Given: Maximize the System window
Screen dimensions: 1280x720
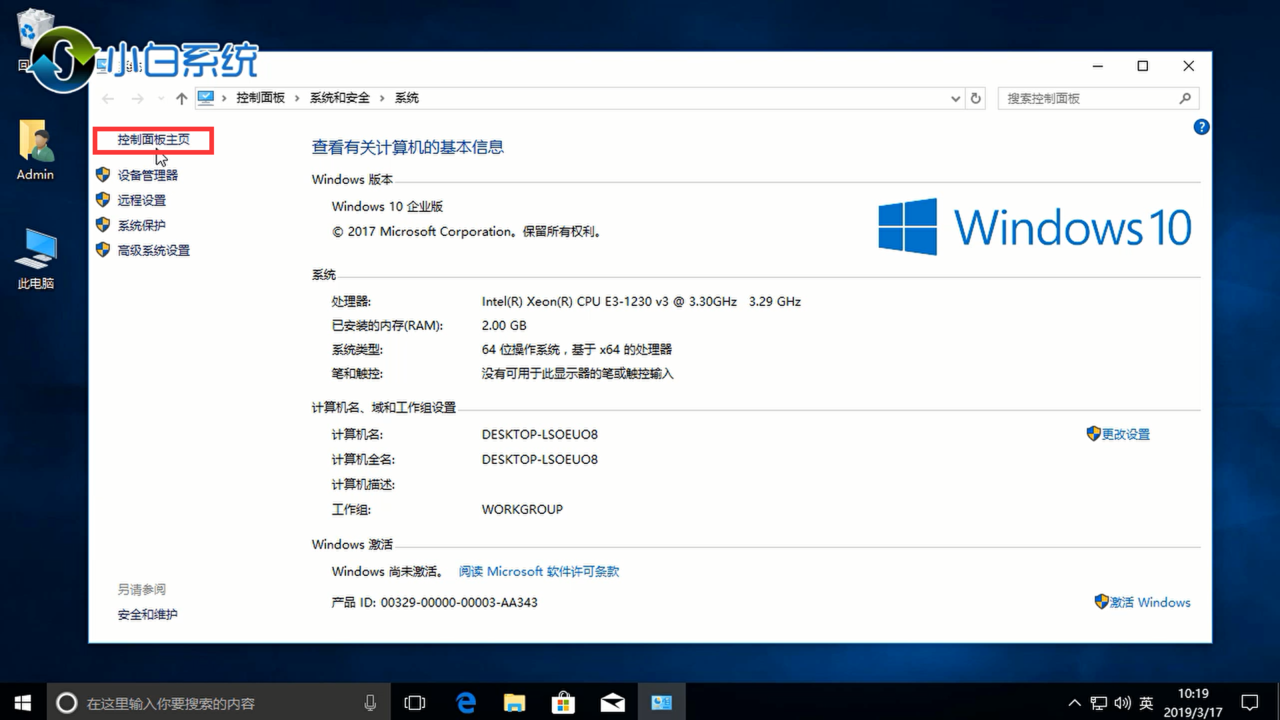Looking at the screenshot, I should [1142, 66].
